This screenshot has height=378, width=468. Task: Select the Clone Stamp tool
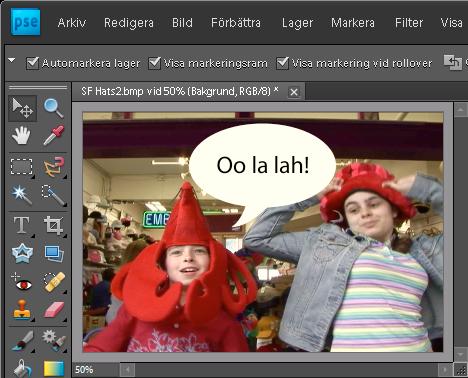pyautogui.click(x=22, y=310)
